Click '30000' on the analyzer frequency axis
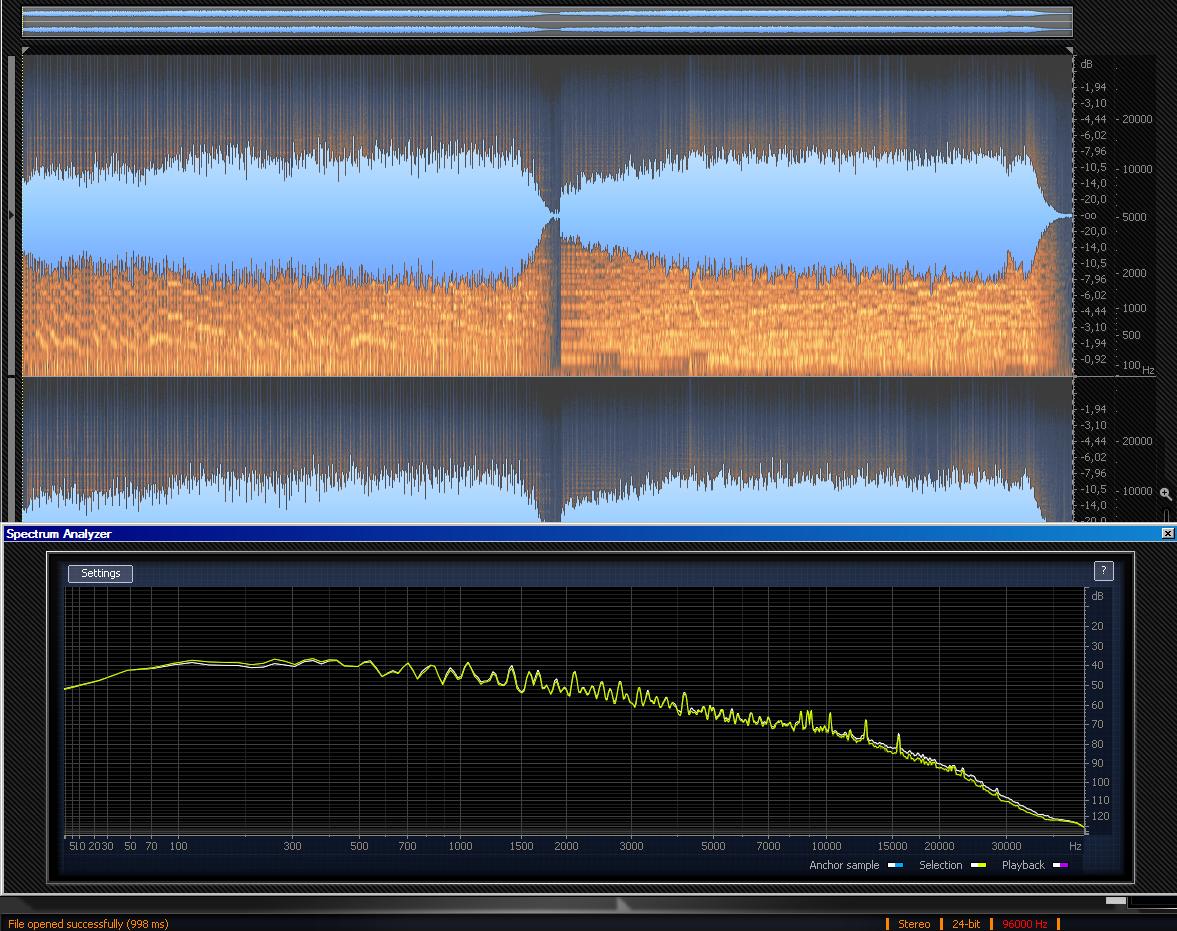The height and width of the screenshot is (931, 1177). click(x=1006, y=846)
